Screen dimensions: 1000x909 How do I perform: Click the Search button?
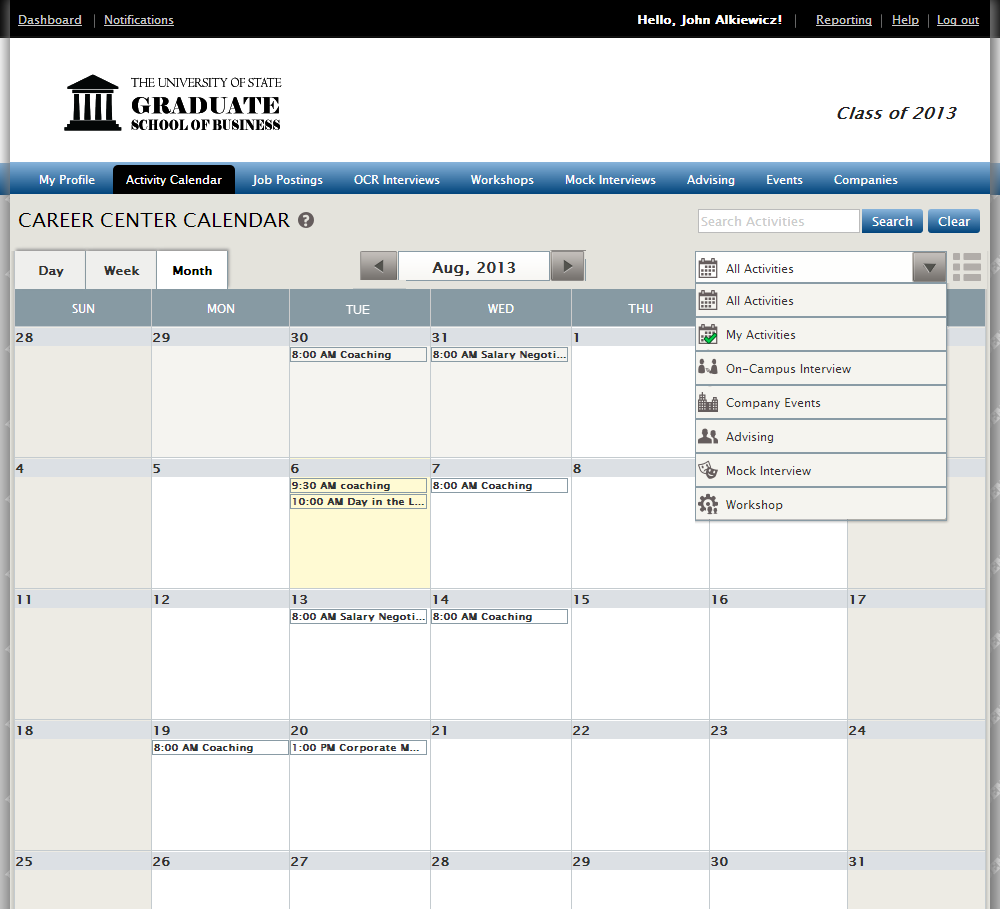click(x=892, y=221)
